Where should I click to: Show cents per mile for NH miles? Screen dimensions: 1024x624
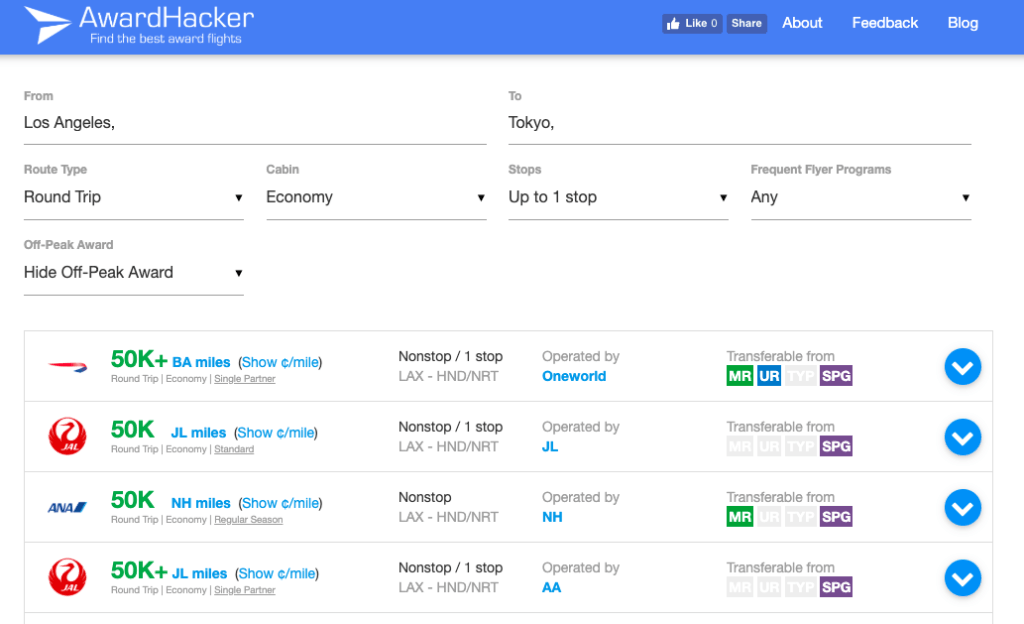[281, 503]
